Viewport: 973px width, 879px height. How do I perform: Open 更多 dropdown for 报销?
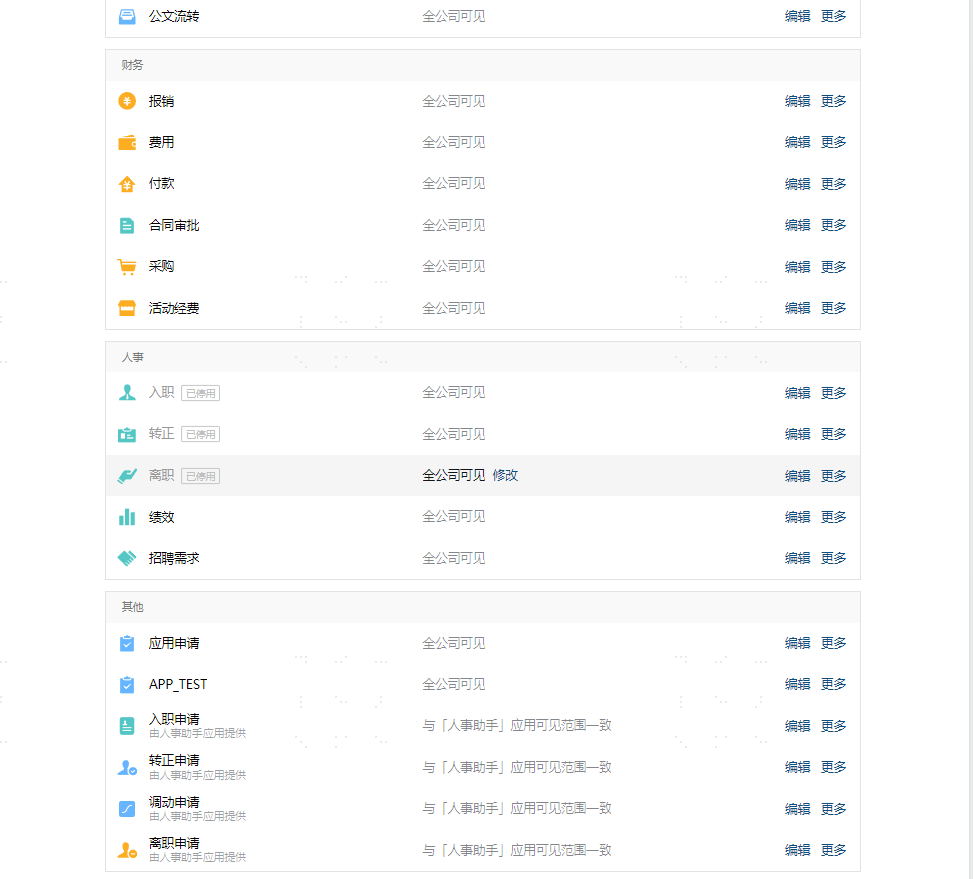833,101
